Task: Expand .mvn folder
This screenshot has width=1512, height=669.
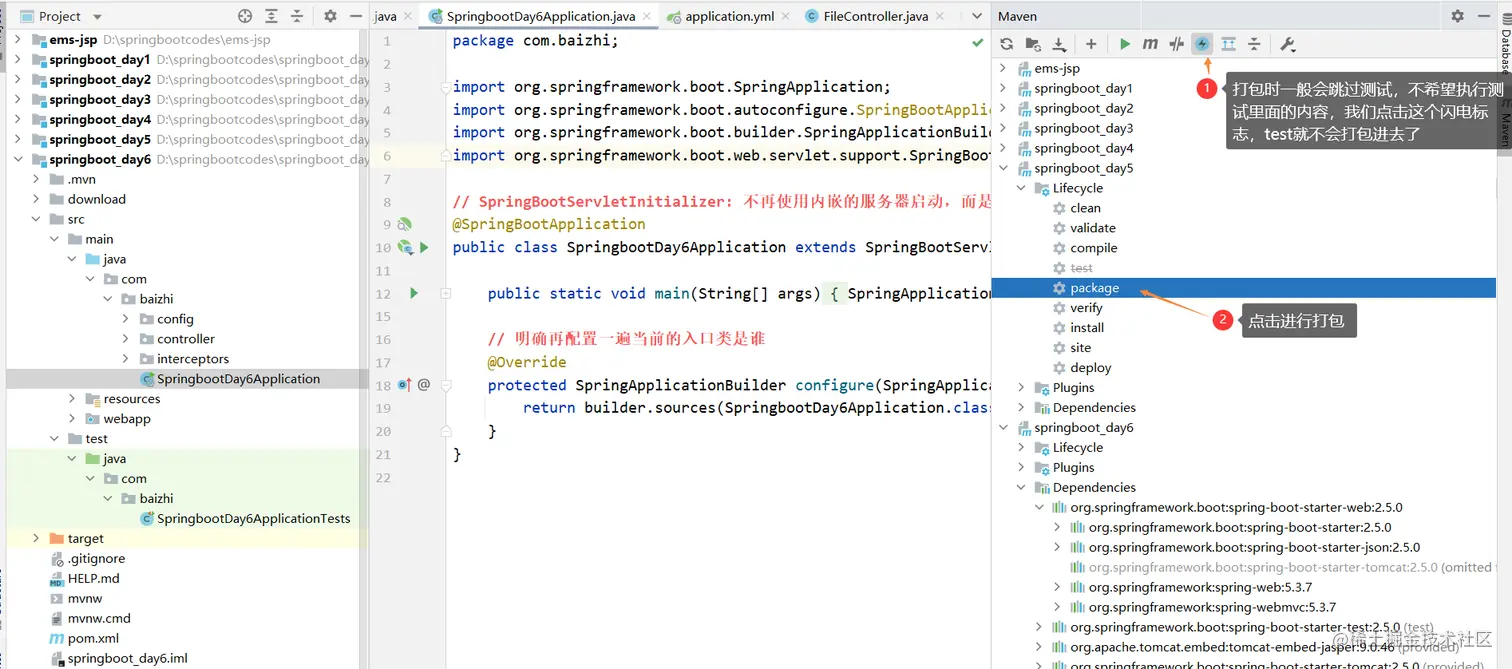Action: pyautogui.click(x=36, y=179)
